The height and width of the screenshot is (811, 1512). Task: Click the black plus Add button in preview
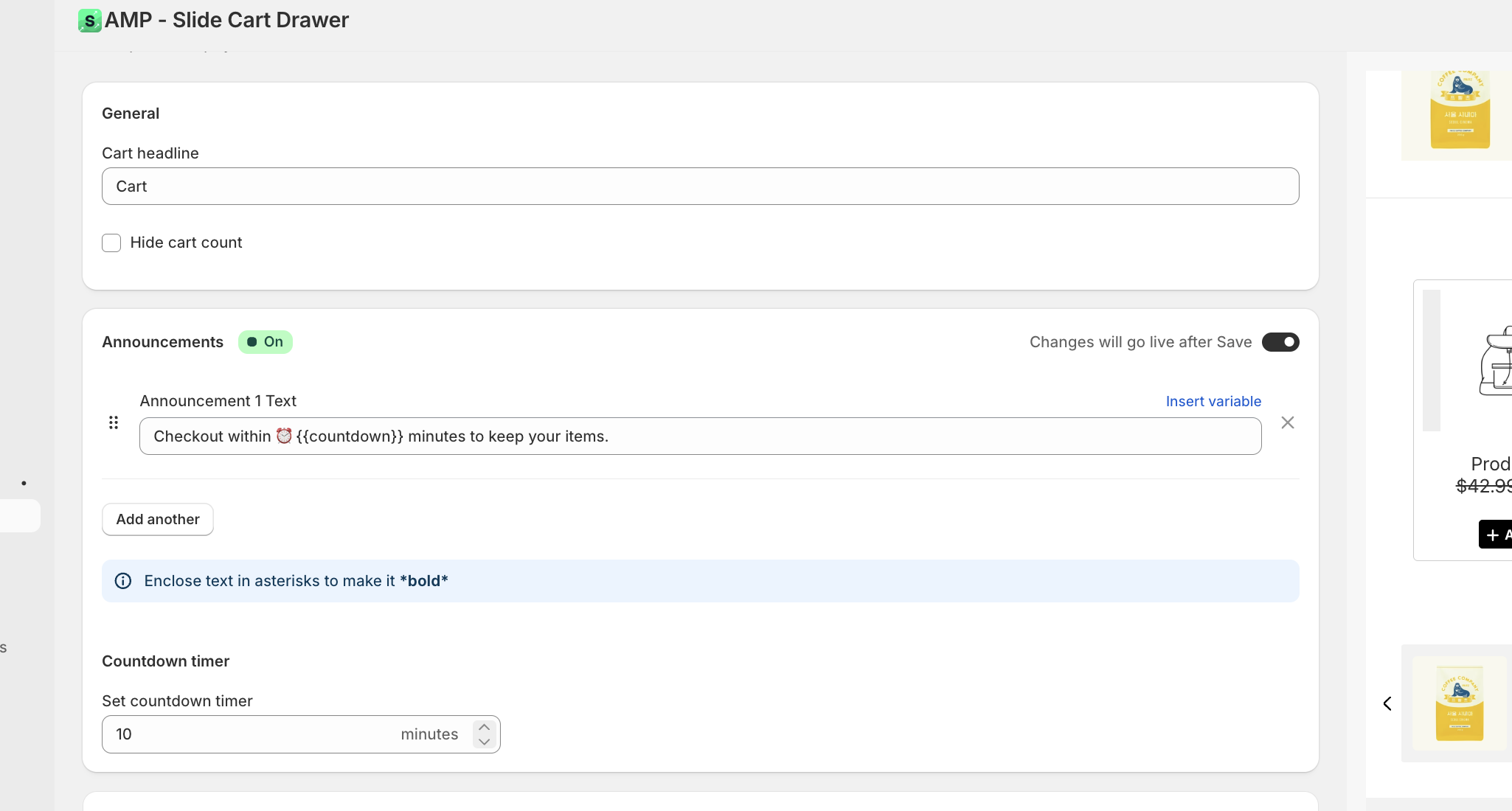click(1496, 534)
